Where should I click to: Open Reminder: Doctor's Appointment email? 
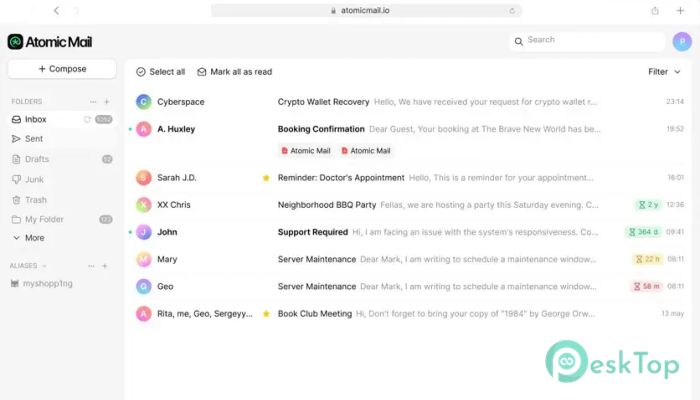(x=409, y=178)
